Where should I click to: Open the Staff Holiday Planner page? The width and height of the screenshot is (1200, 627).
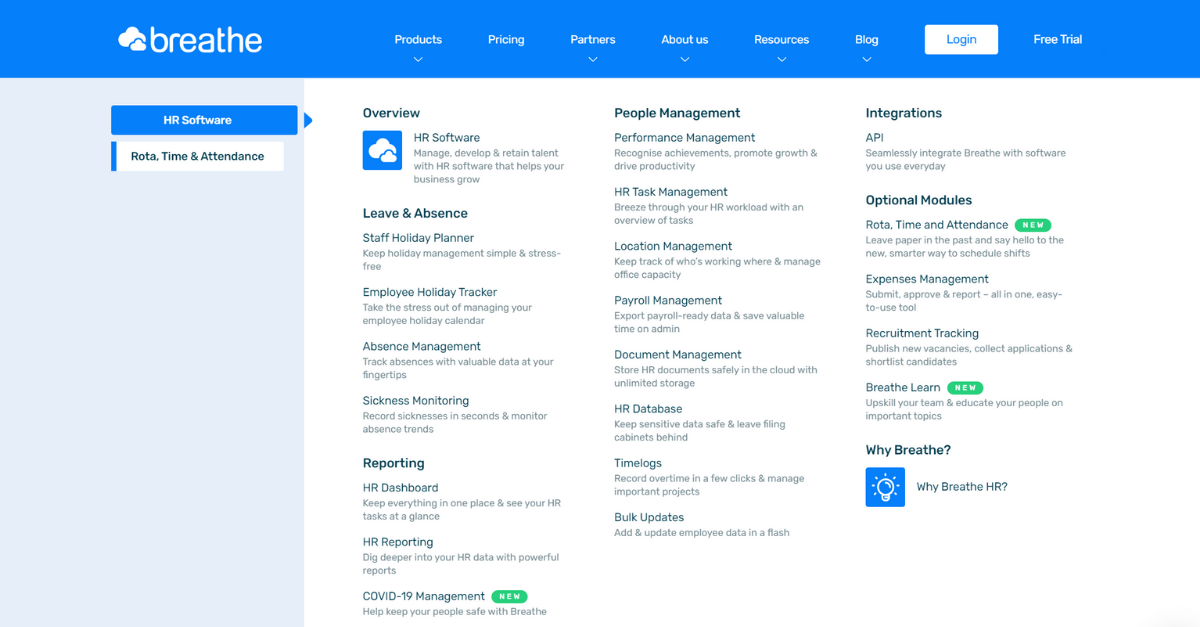pos(418,237)
